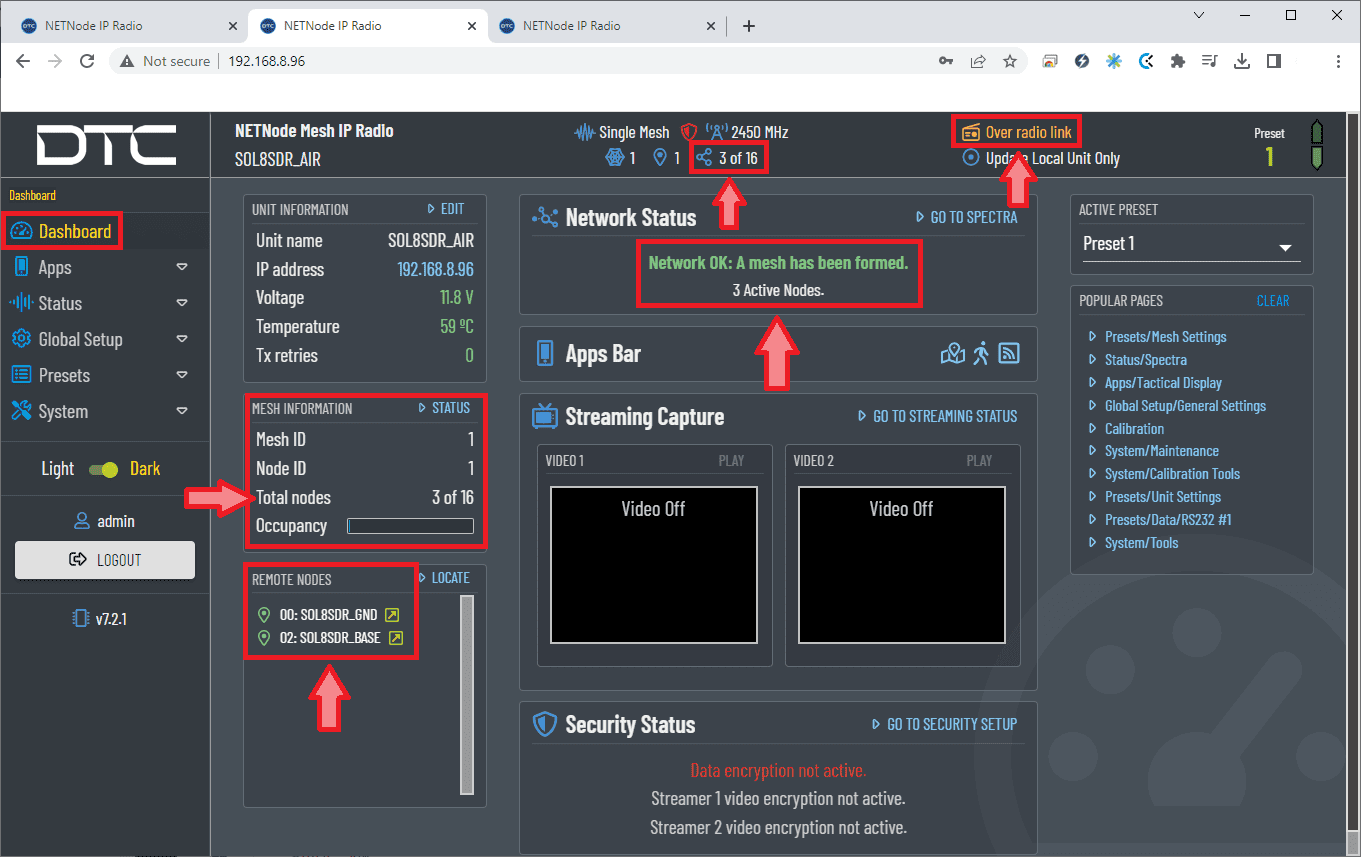Click the RSS feed icon in Apps Bar
Image resolution: width=1361 pixels, height=857 pixels.
[1009, 353]
